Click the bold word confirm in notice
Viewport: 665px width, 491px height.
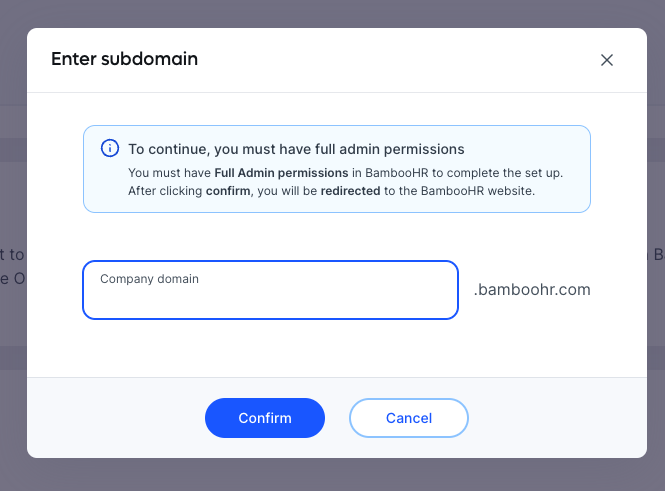point(228,191)
